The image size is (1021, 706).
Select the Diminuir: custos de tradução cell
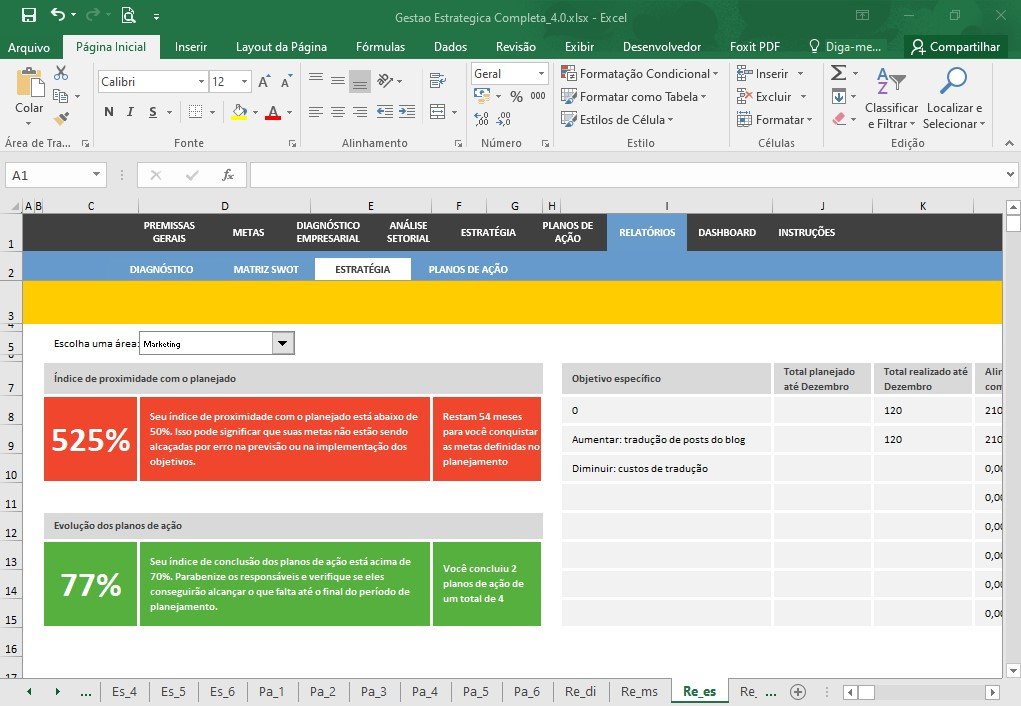(x=666, y=468)
